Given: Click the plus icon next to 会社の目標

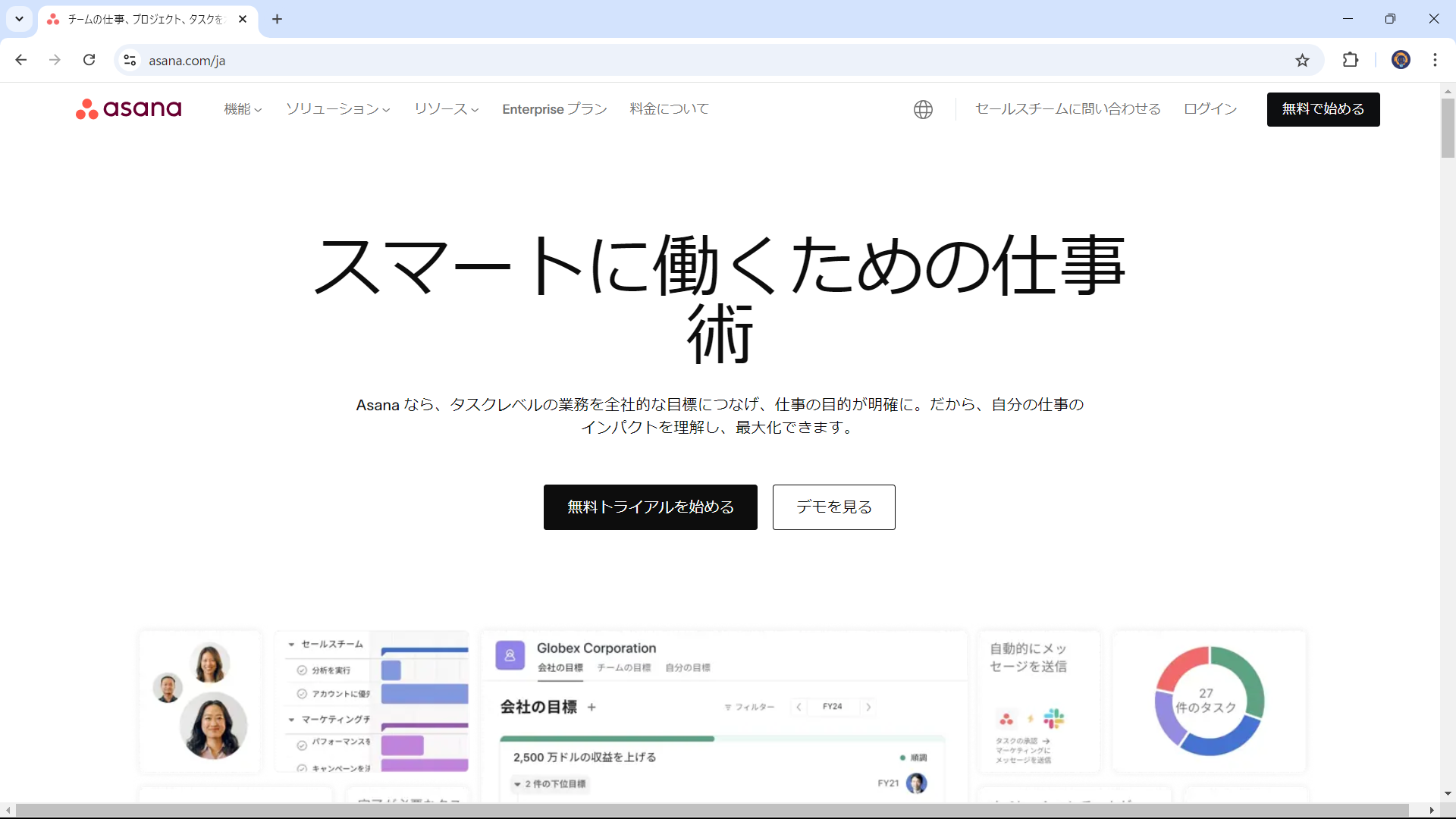Looking at the screenshot, I should [591, 708].
